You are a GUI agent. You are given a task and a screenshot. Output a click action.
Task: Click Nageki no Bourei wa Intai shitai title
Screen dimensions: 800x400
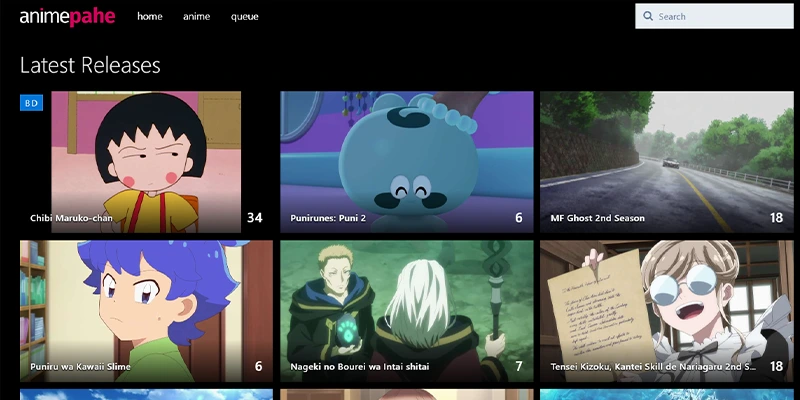(360, 367)
